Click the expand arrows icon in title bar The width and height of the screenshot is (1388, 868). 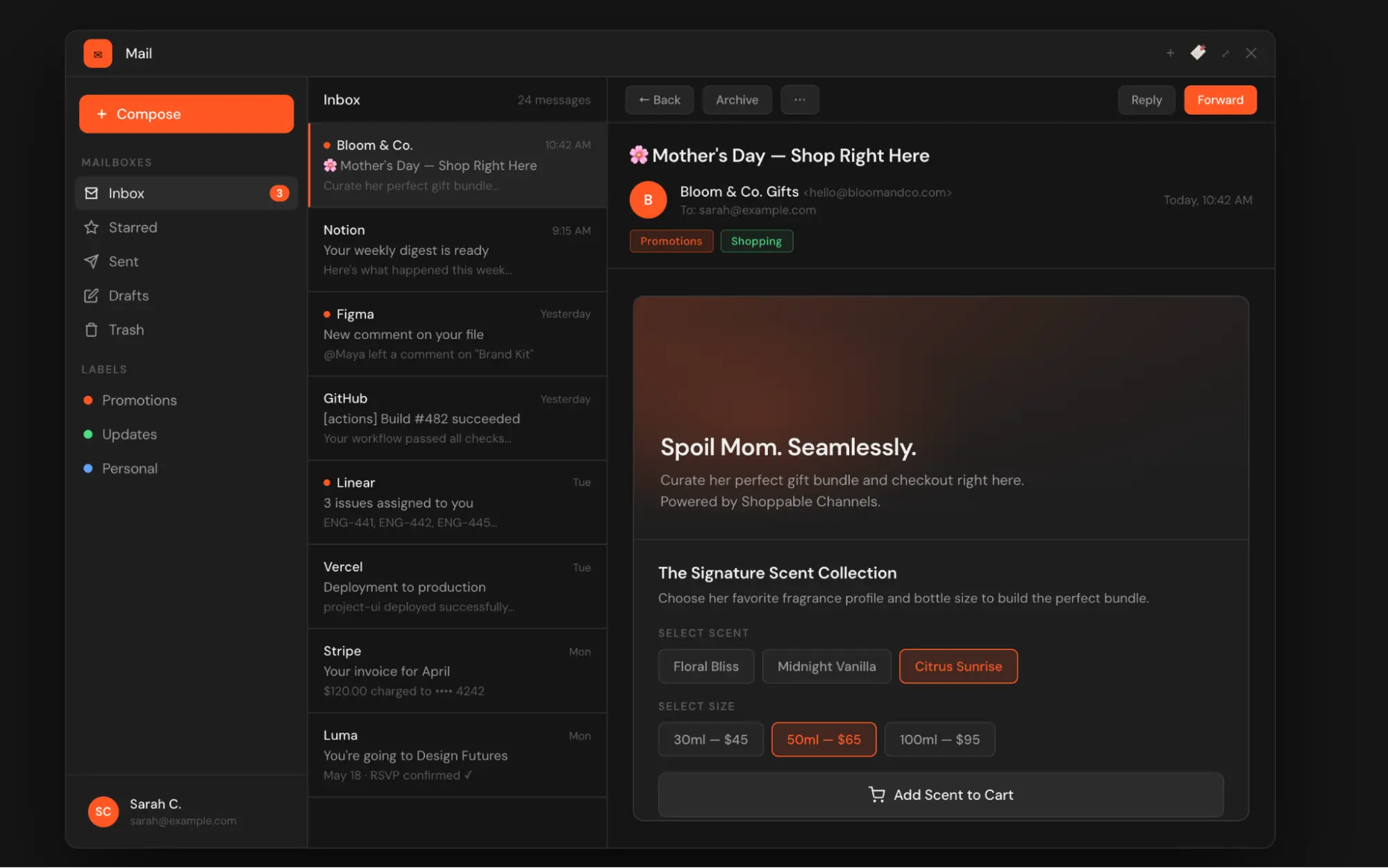[1226, 53]
